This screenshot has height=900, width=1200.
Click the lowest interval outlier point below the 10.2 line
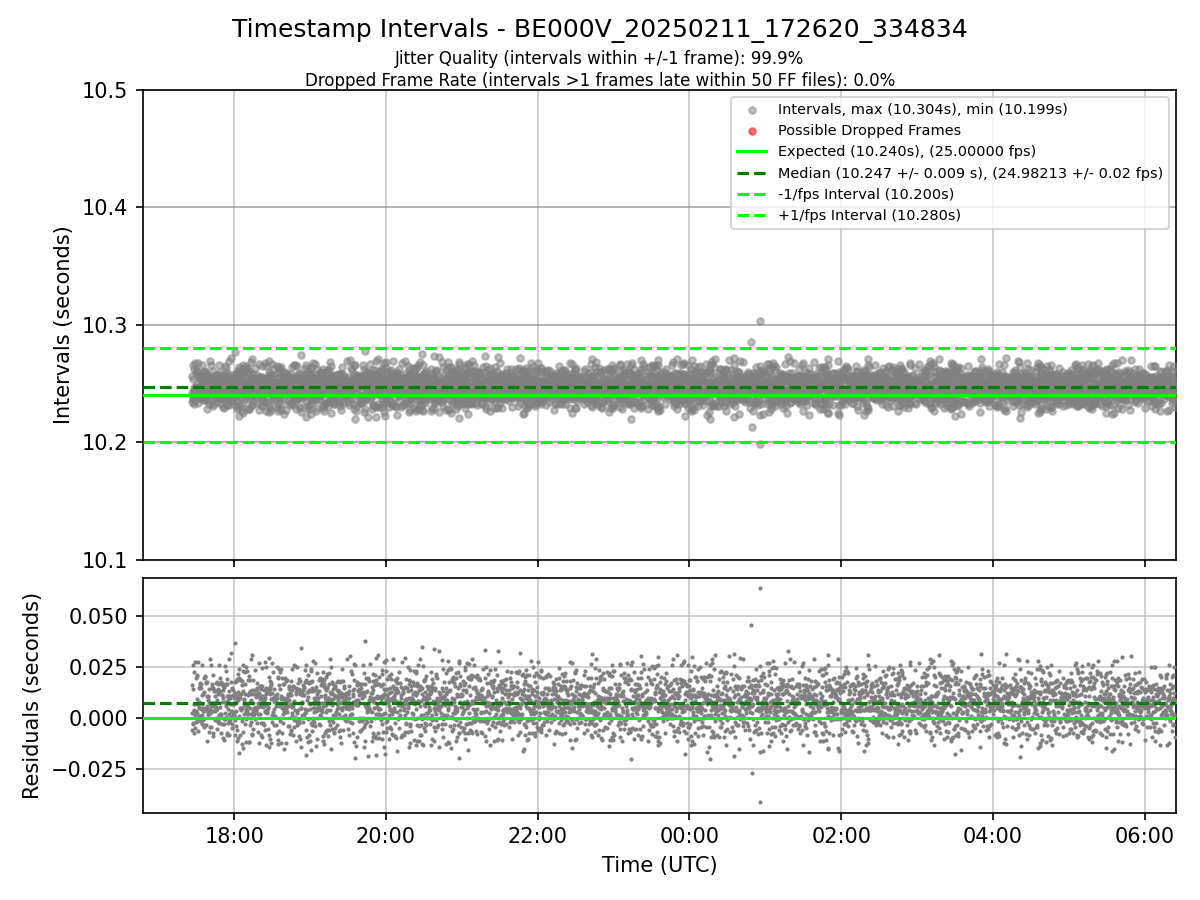click(760, 444)
